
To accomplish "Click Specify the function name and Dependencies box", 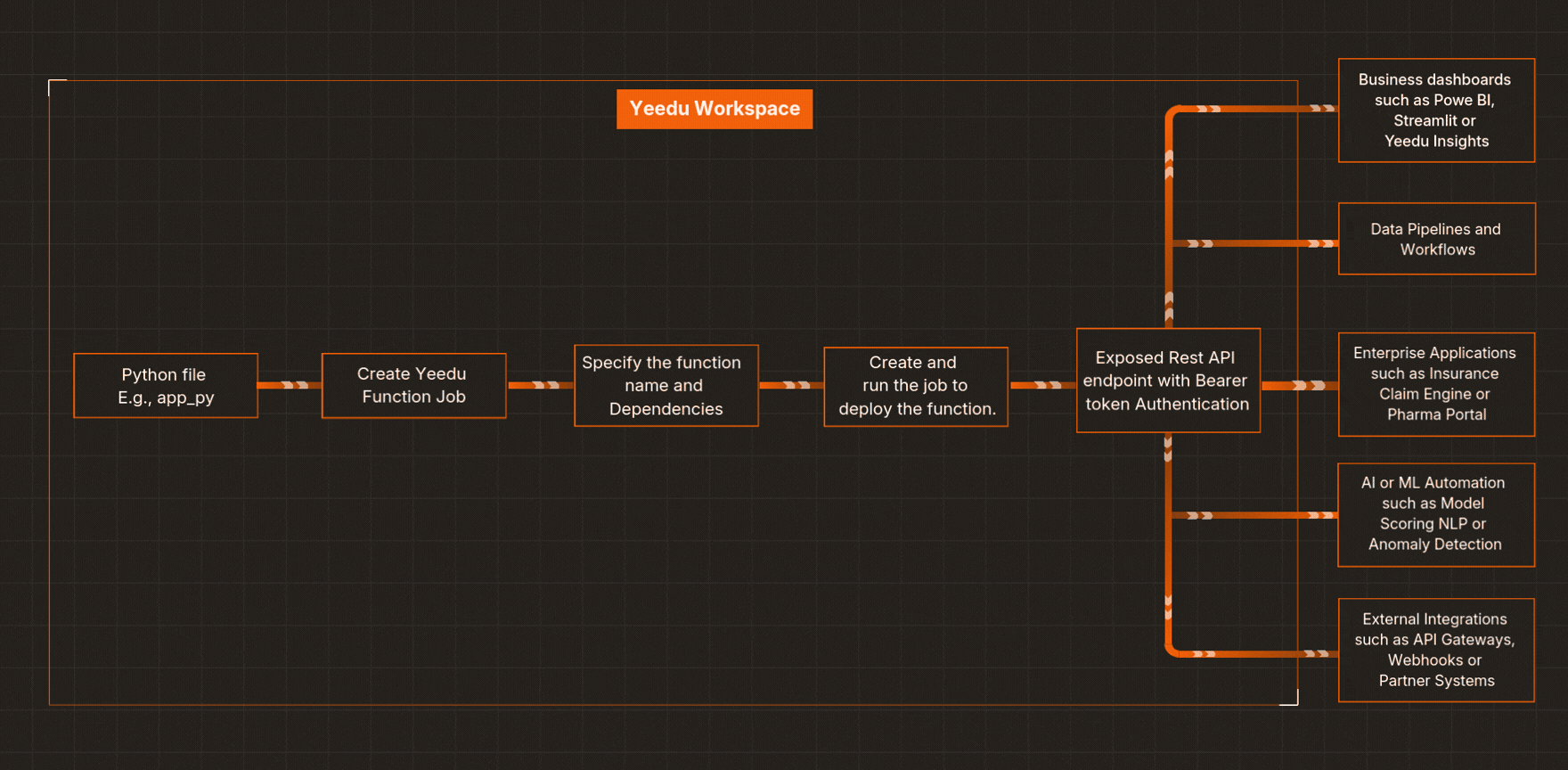I will point(666,386).
